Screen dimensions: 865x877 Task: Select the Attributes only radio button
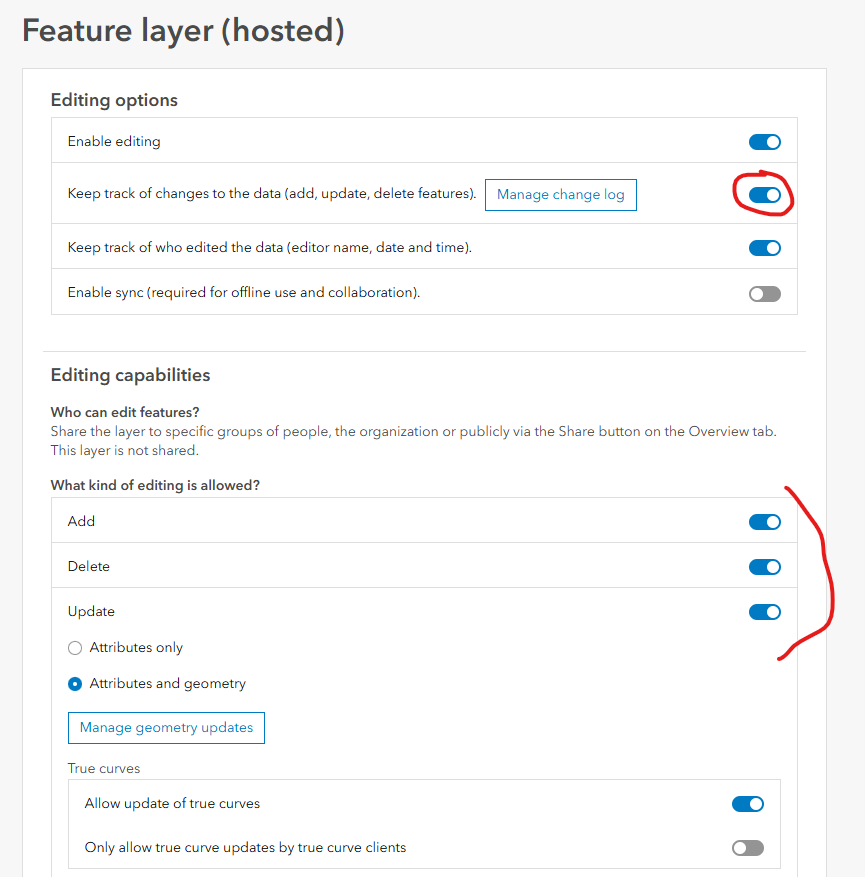(x=75, y=648)
